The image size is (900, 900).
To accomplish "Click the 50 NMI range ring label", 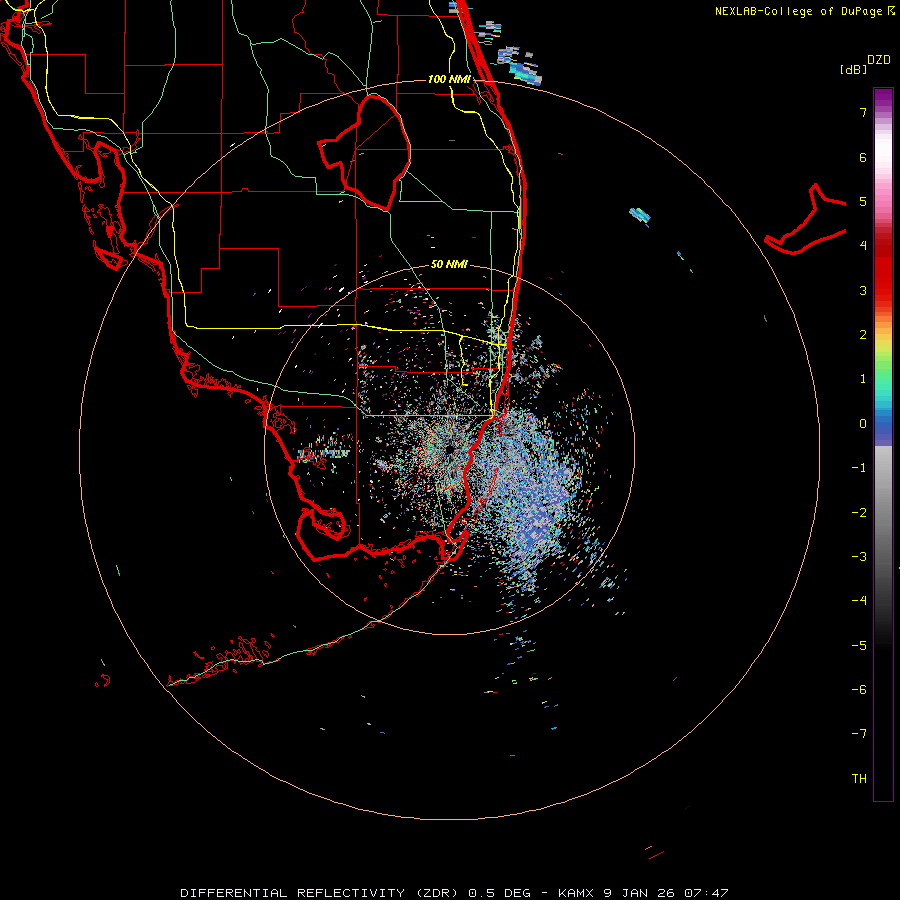I will point(449,264).
